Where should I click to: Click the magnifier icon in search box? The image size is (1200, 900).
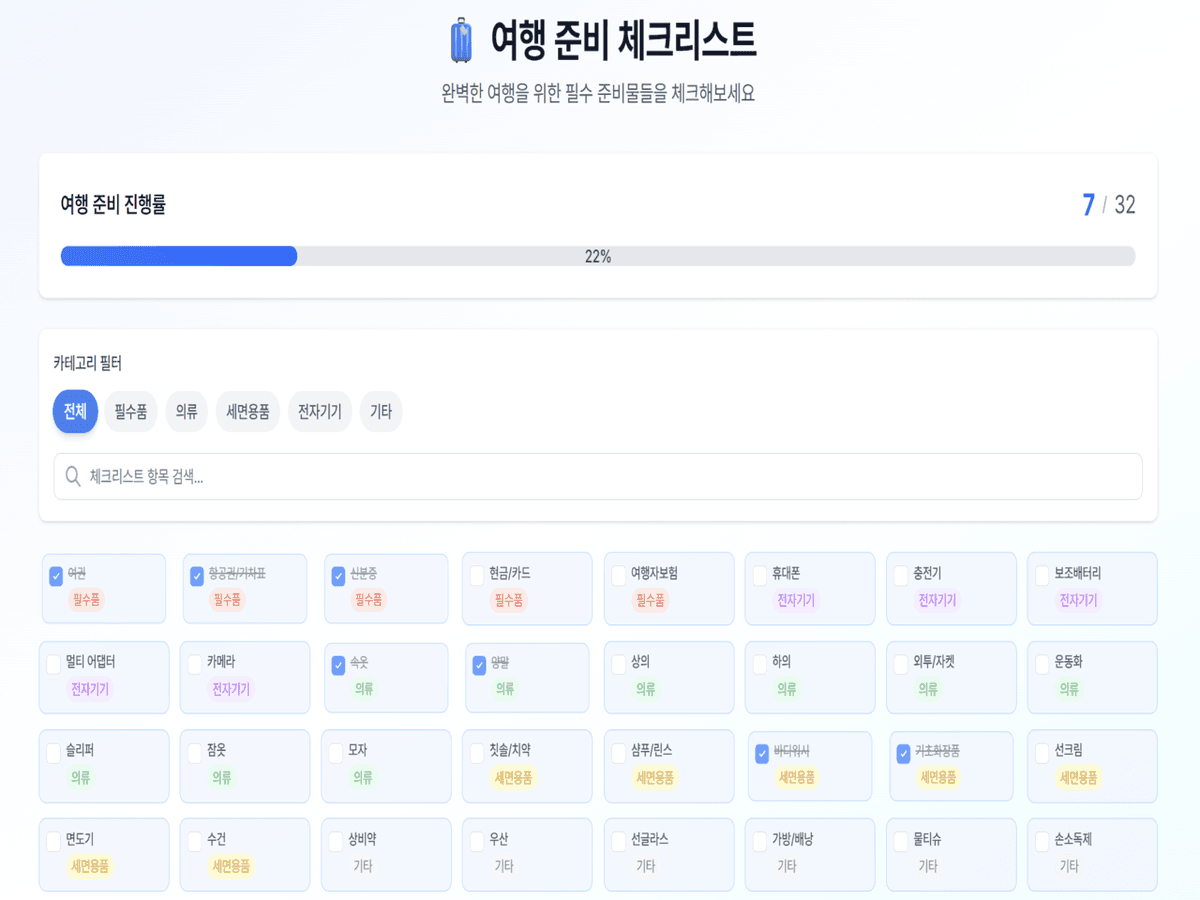73,477
